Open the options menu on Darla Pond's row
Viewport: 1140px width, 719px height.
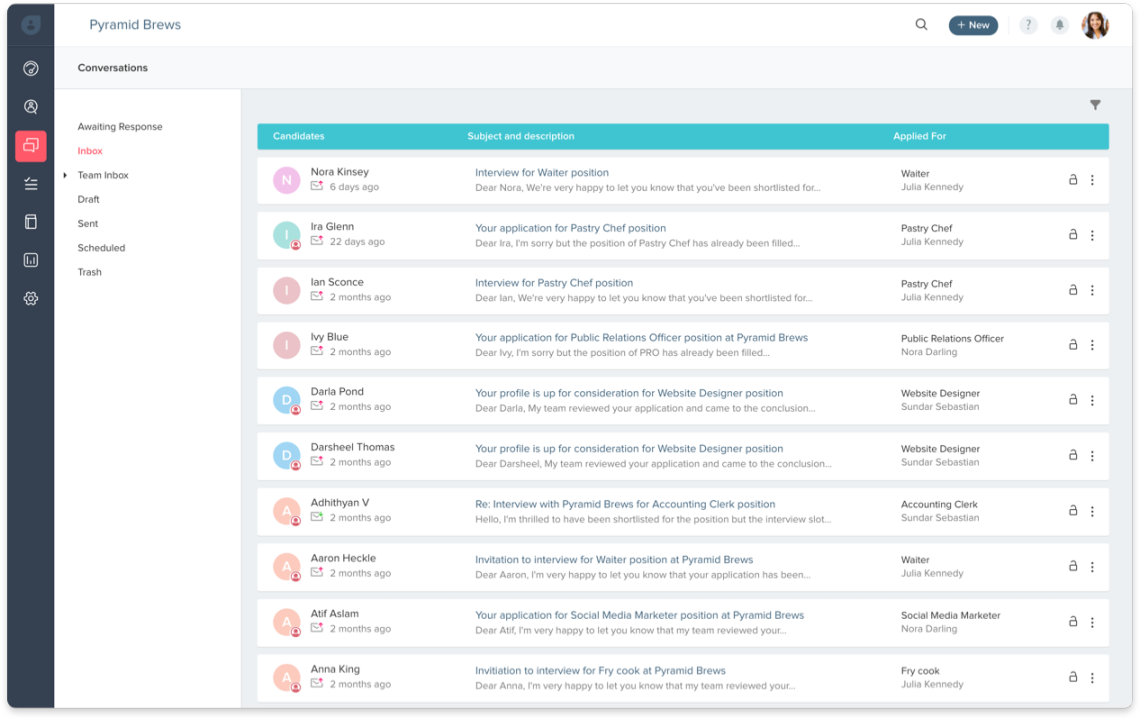(x=1091, y=400)
